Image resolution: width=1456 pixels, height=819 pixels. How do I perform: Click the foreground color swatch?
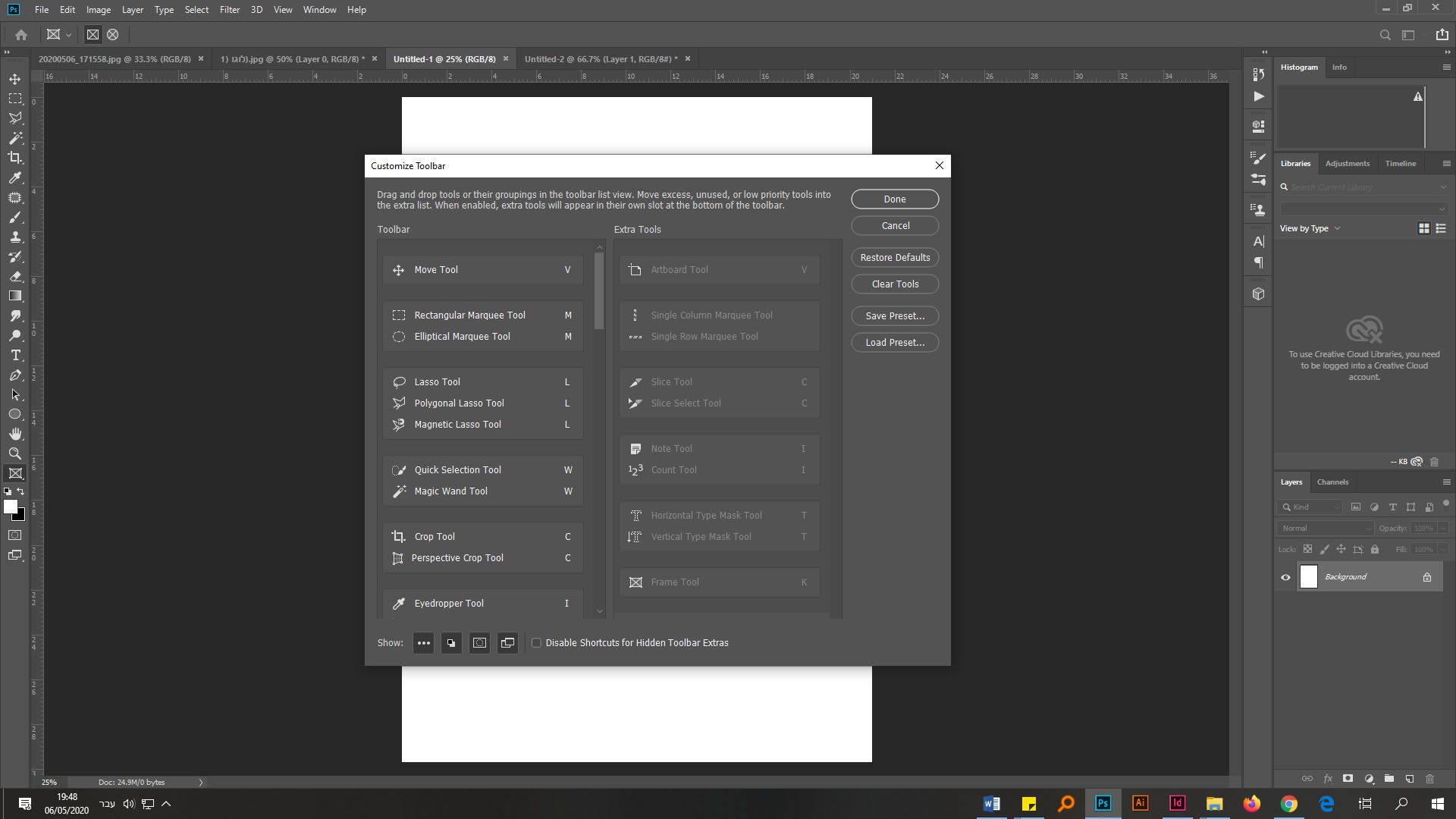10,507
